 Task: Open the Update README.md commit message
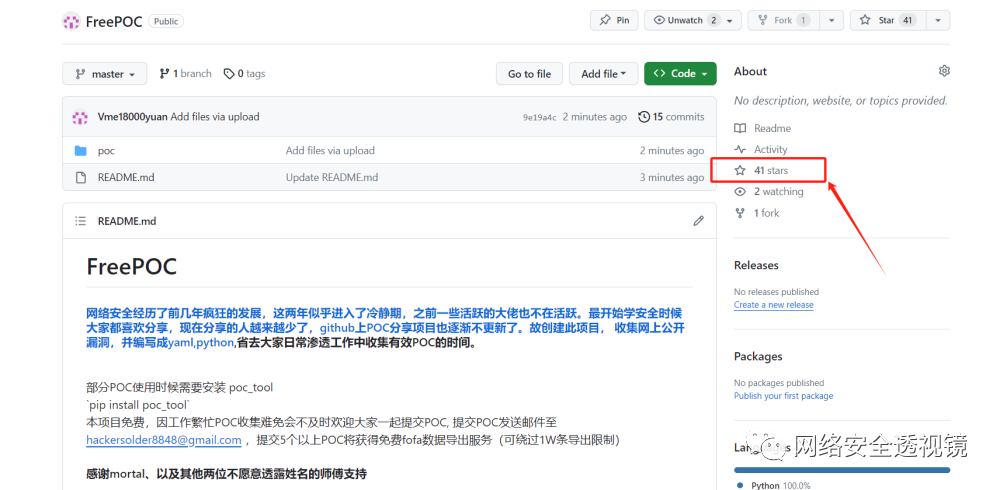[x=332, y=177]
